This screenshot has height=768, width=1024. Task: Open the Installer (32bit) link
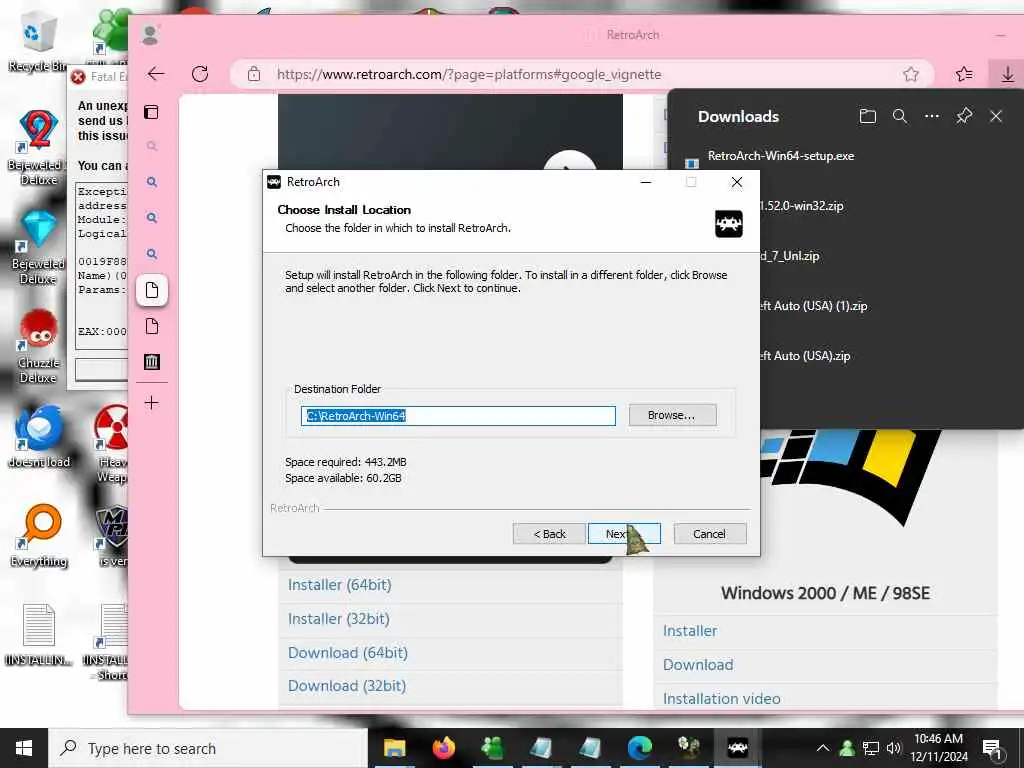tap(339, 618)
